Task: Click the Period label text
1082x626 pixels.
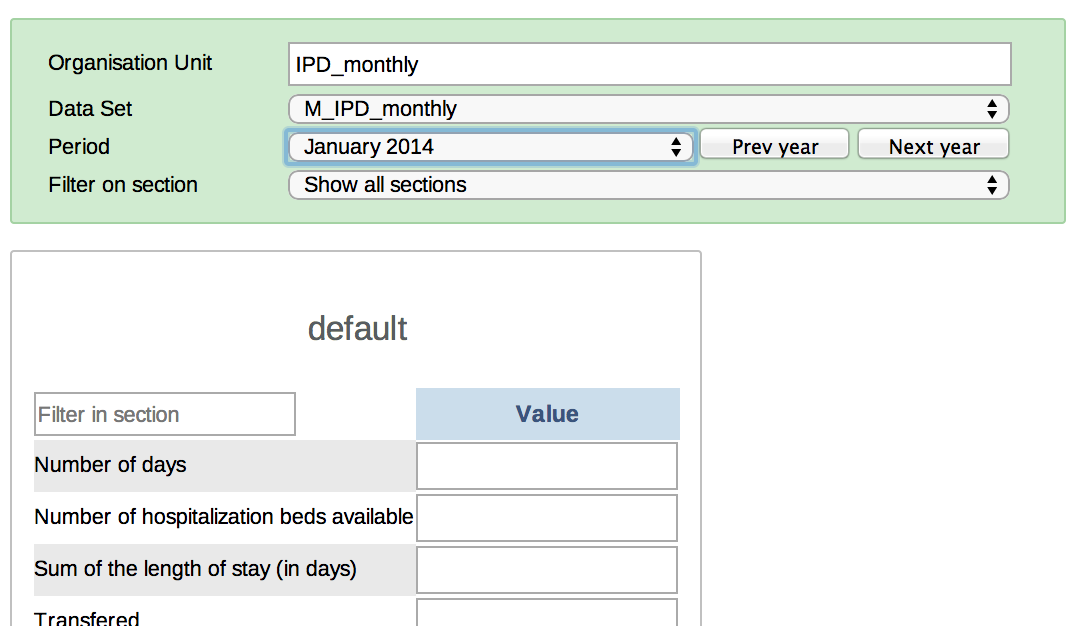Action: [x=79, y=147]
